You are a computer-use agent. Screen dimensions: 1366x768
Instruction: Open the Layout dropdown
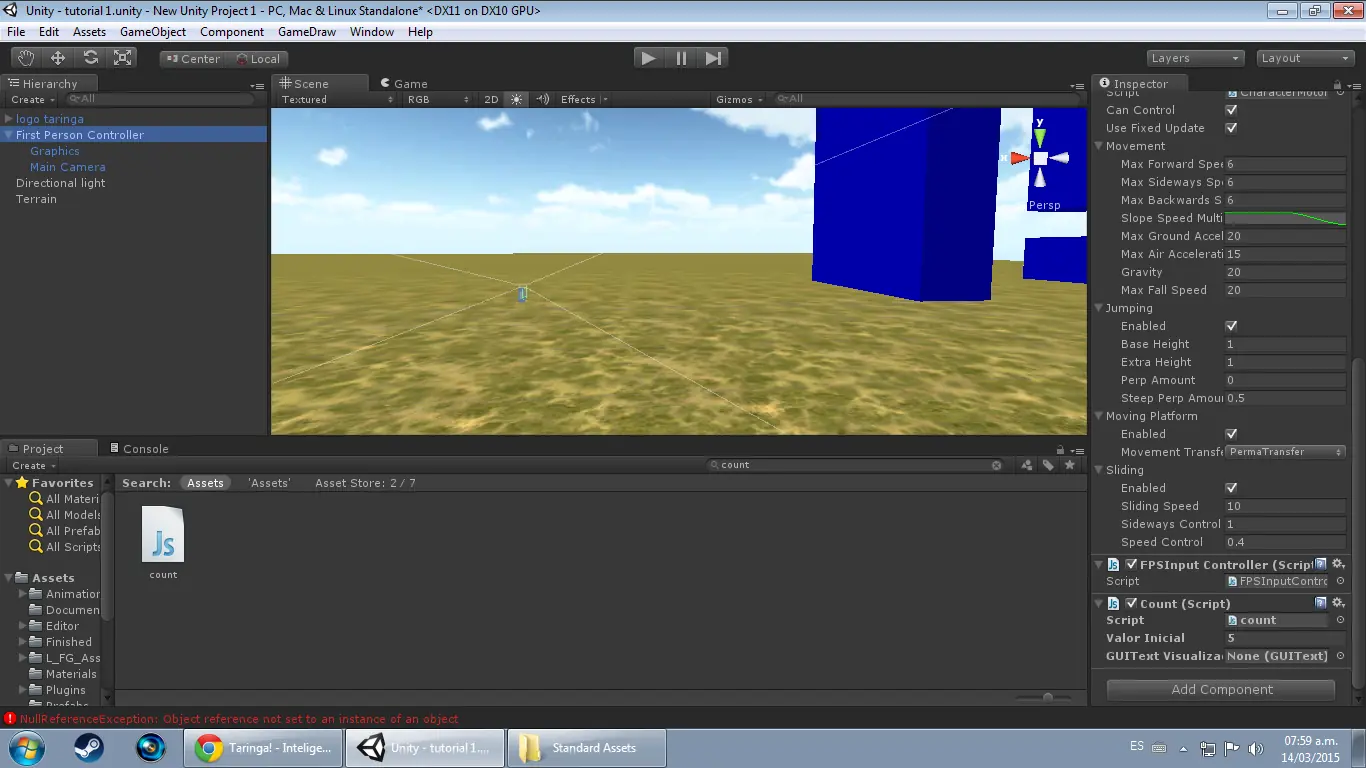1305,58
